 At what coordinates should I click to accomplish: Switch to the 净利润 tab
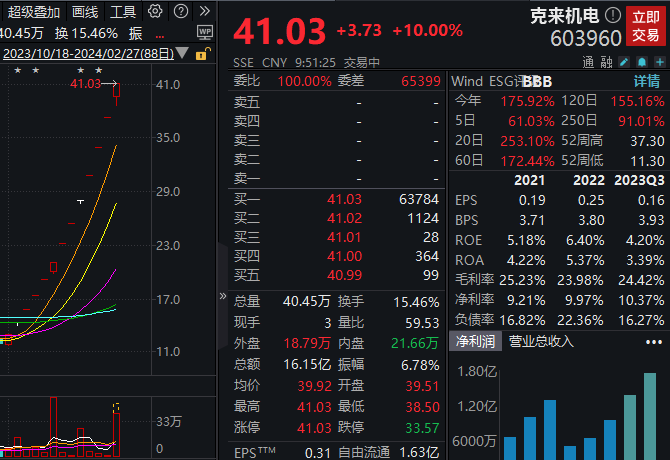(475, 341)
